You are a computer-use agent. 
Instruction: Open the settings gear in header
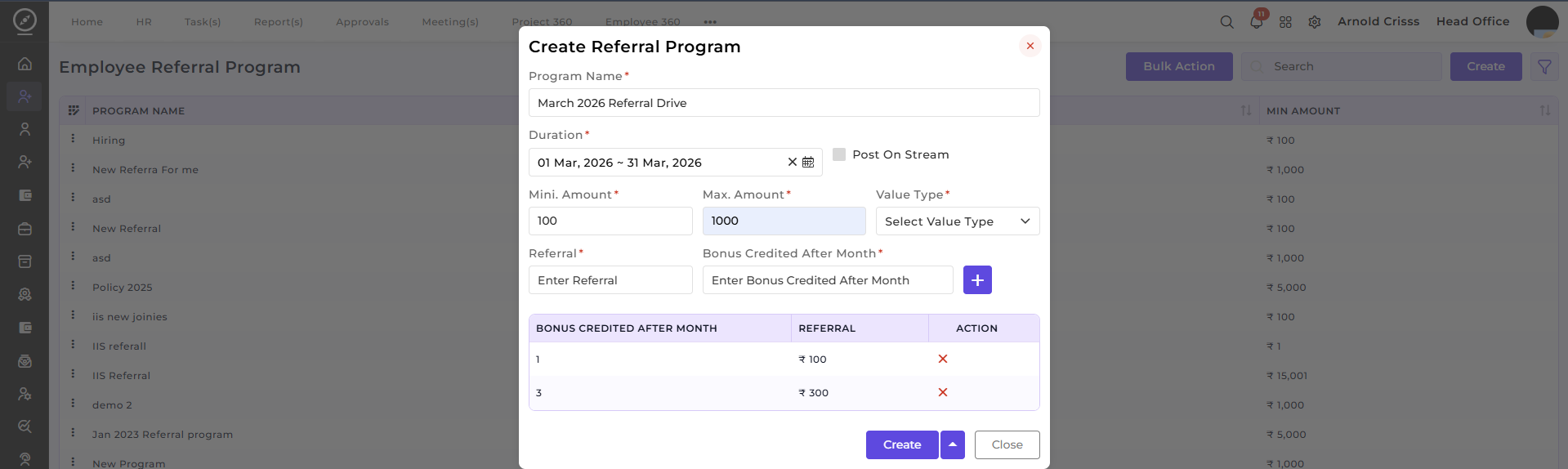pos(1315,22)
